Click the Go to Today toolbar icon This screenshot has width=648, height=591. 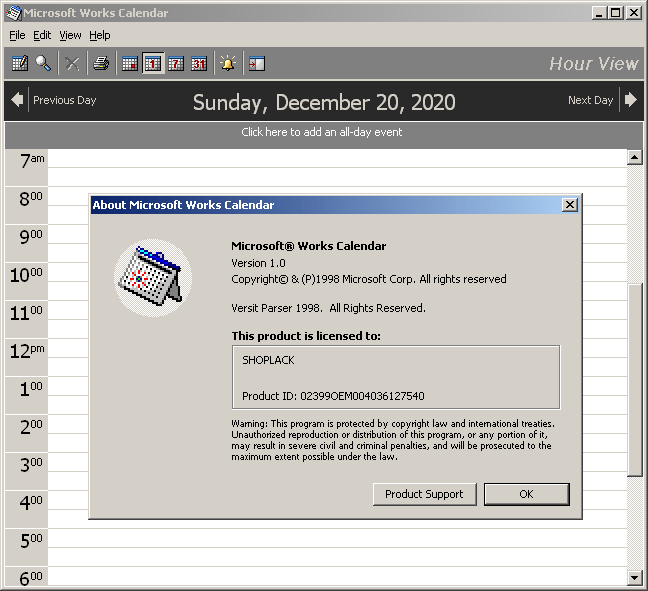pyautogui.click(x=130, y=63)
